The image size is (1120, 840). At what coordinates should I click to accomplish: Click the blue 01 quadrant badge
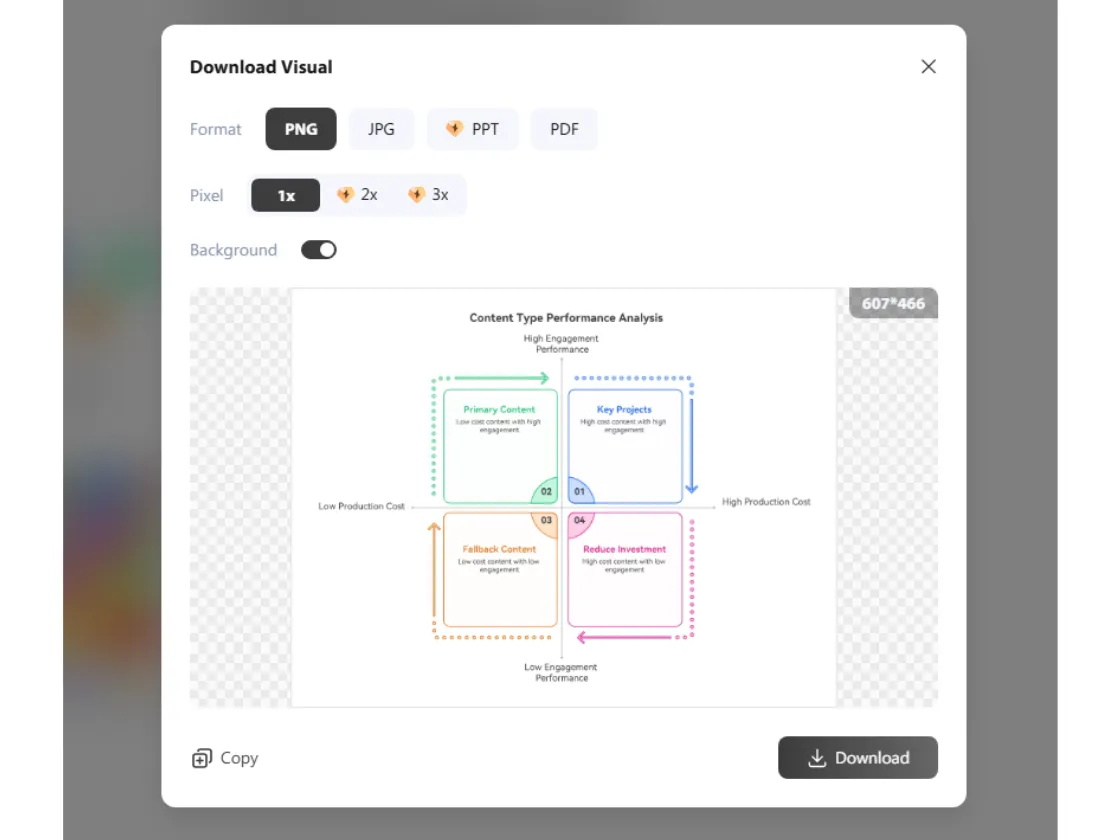tap(581, 491)
